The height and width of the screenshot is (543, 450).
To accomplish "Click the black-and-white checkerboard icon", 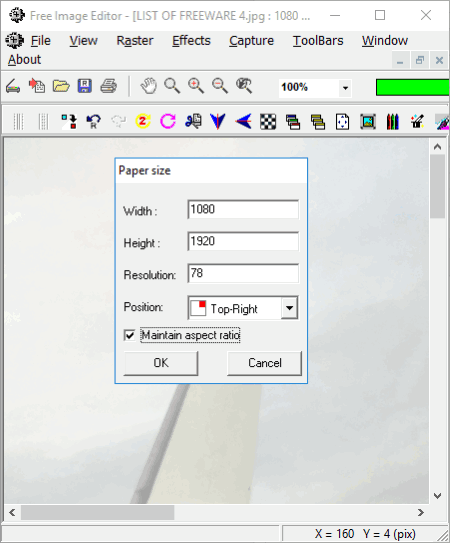I will (x=268, y=122).
